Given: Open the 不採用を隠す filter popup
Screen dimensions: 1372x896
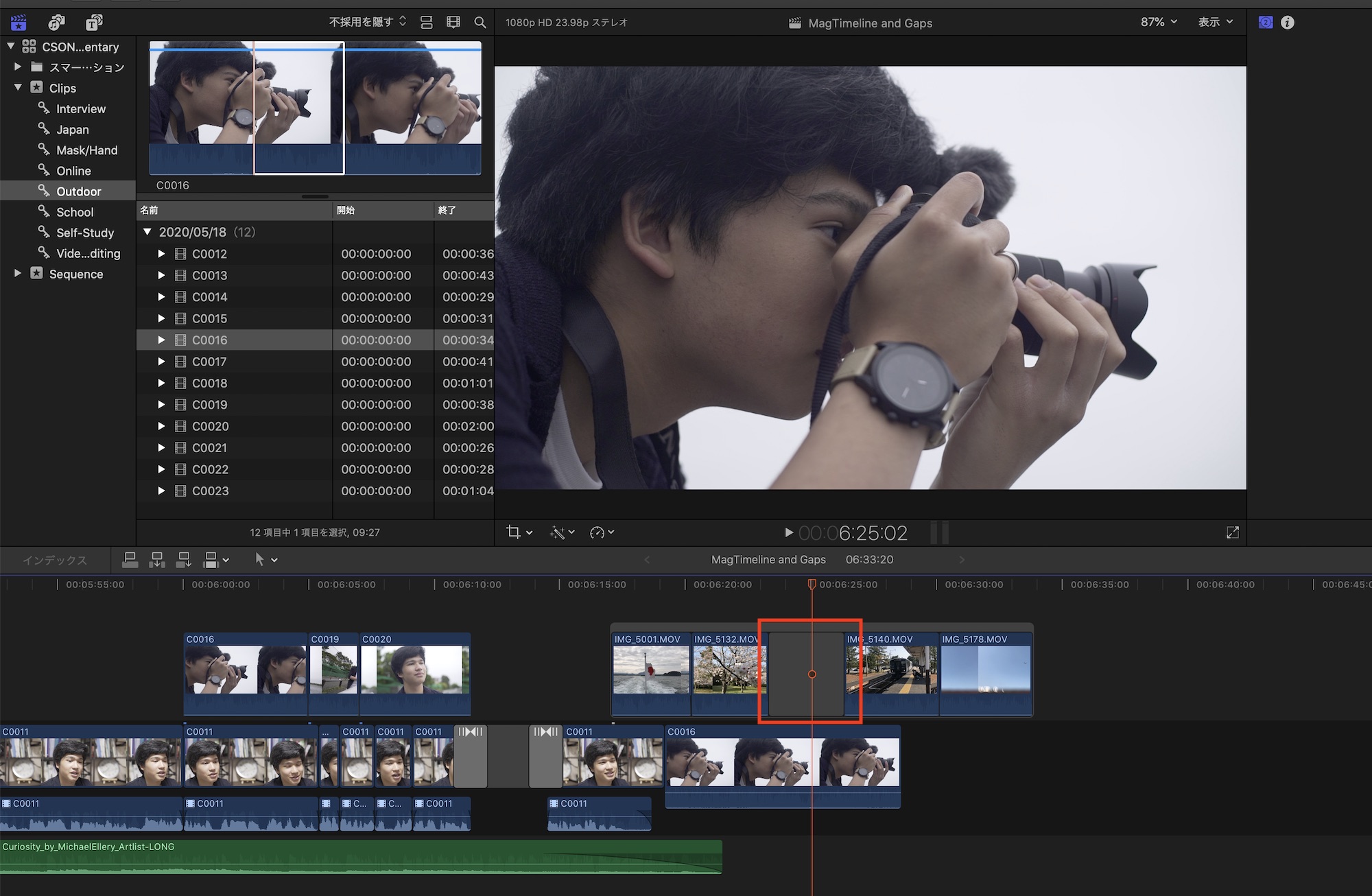Looking at the screenshot, I should pyautogui.click(x=367, y=23).
